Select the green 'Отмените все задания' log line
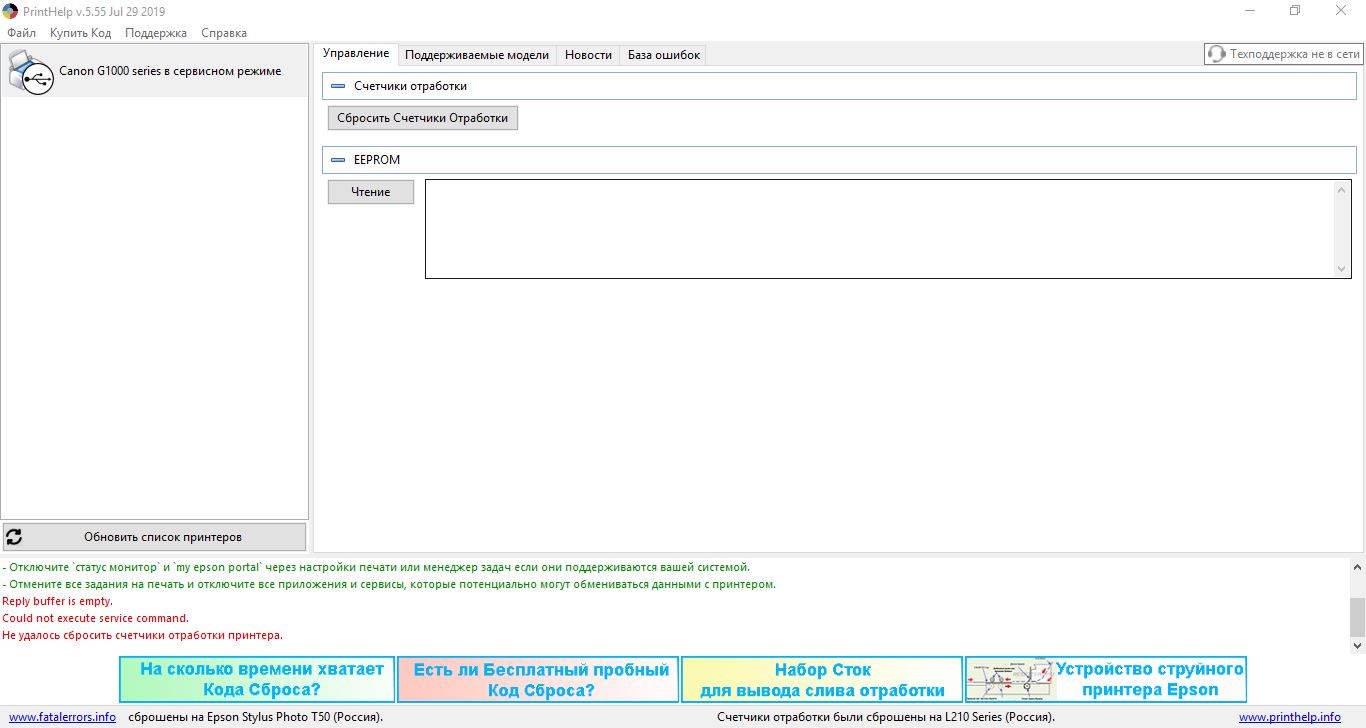Image resolution: width=1366 pixels, height=728 pixels. tap(389, 584)
